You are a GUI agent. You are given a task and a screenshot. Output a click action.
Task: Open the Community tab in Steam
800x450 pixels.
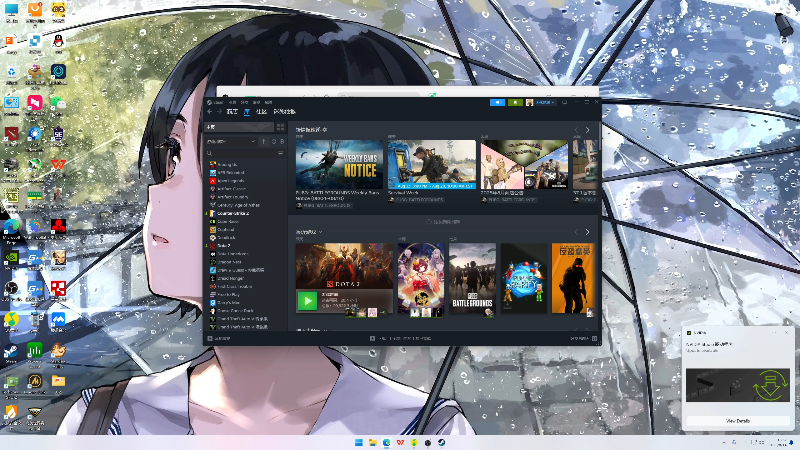(x=261, y=111)
